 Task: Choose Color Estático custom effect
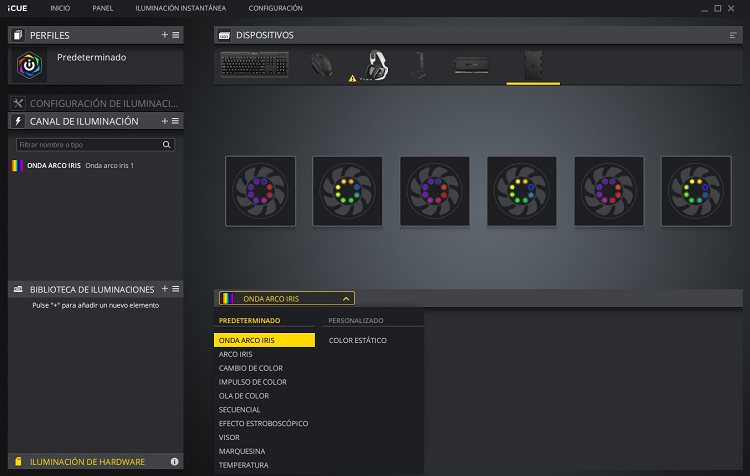(357, 341)
